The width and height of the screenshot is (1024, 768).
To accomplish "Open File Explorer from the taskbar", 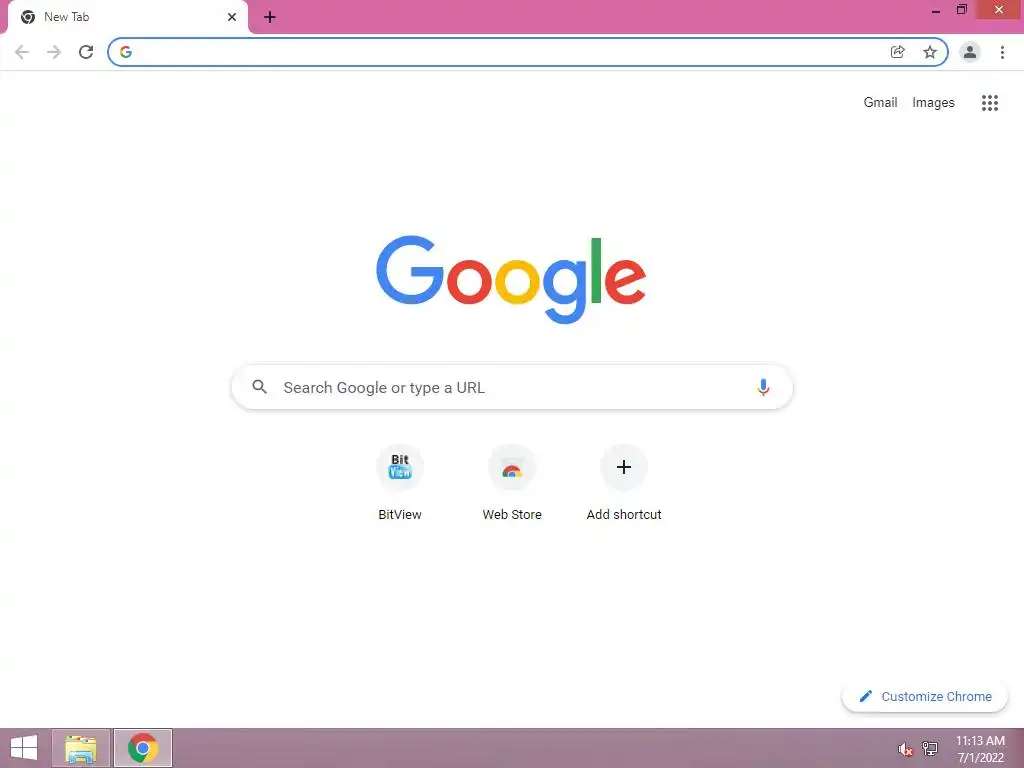I will point(81,748).
